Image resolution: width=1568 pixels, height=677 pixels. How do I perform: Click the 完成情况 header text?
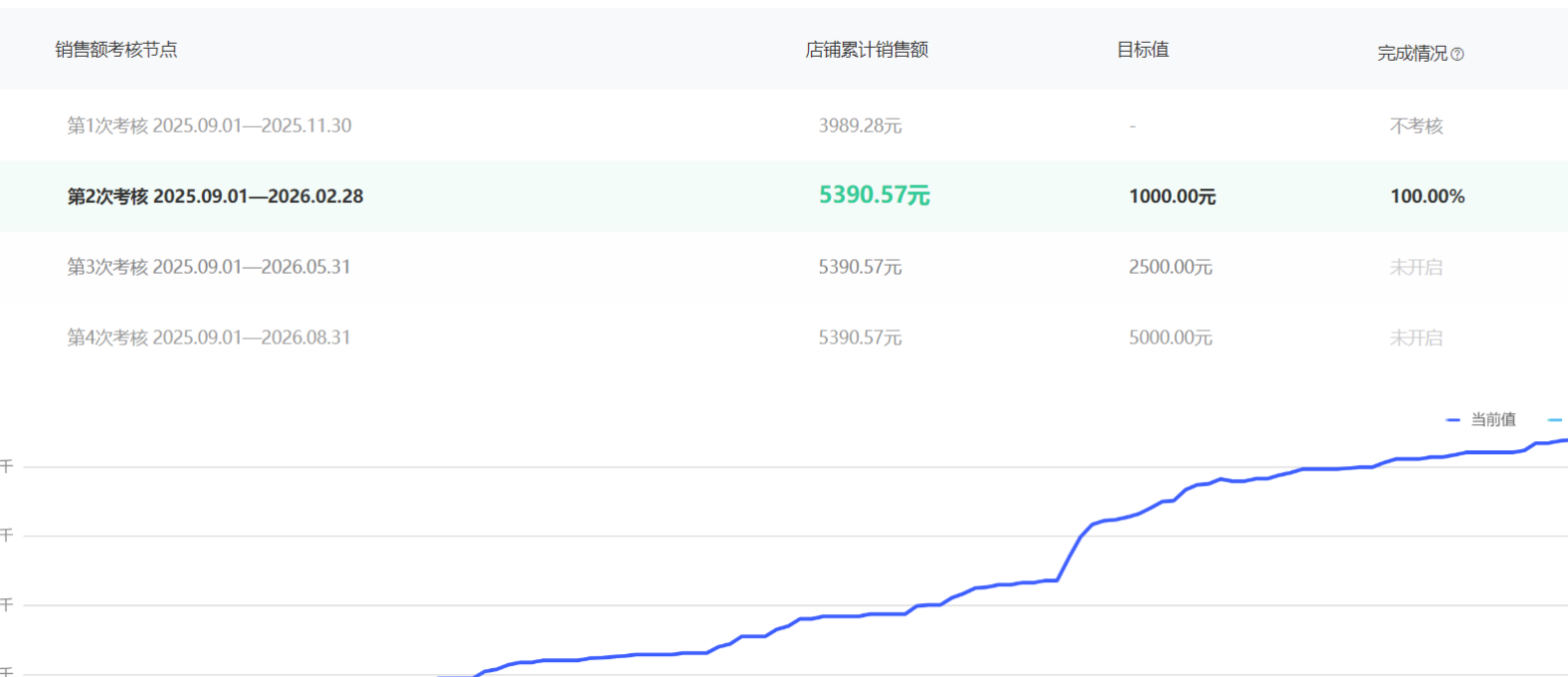click(x=1412, y=54)
